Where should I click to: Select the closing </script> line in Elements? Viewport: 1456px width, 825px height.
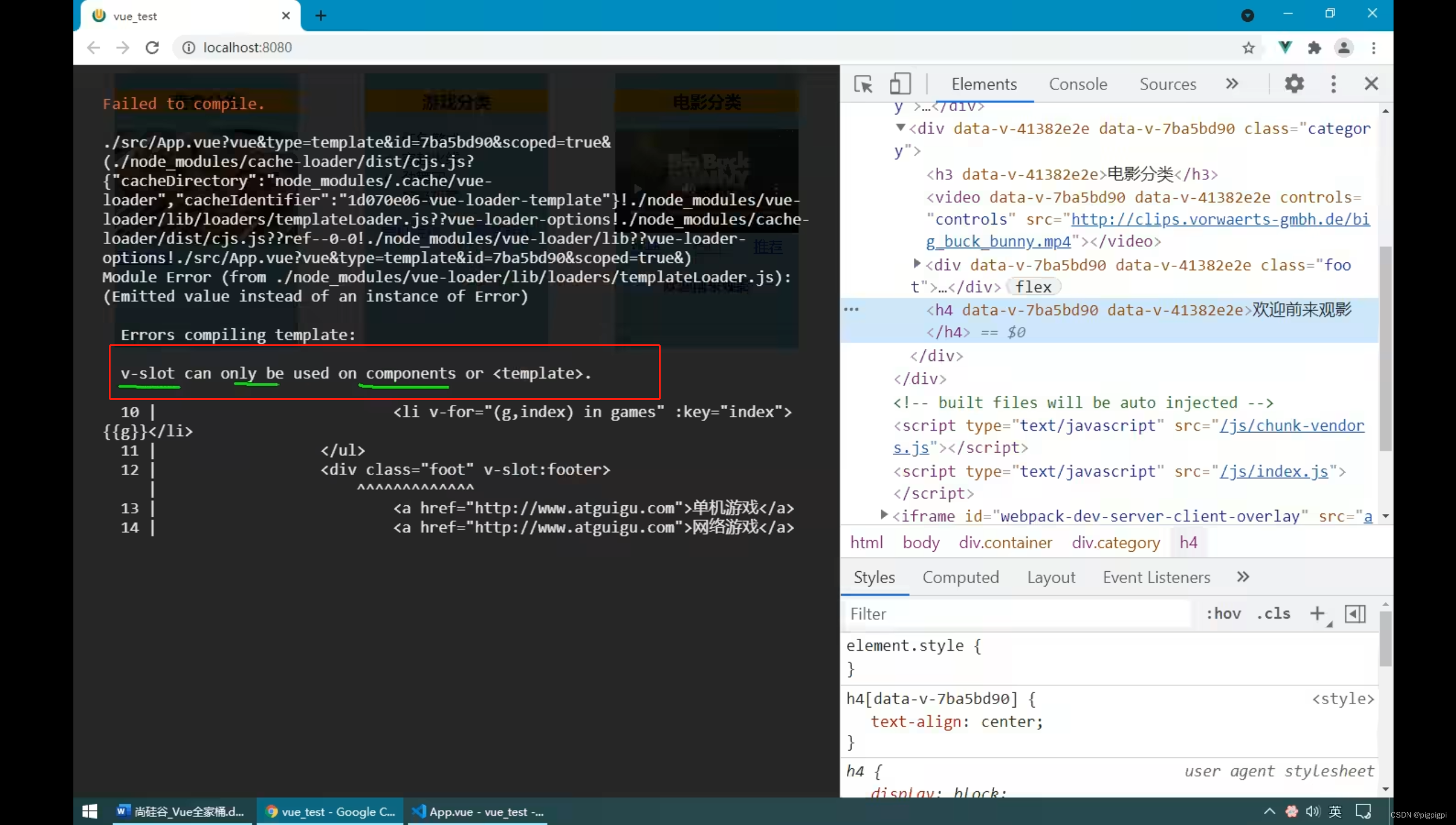[933, 493]
